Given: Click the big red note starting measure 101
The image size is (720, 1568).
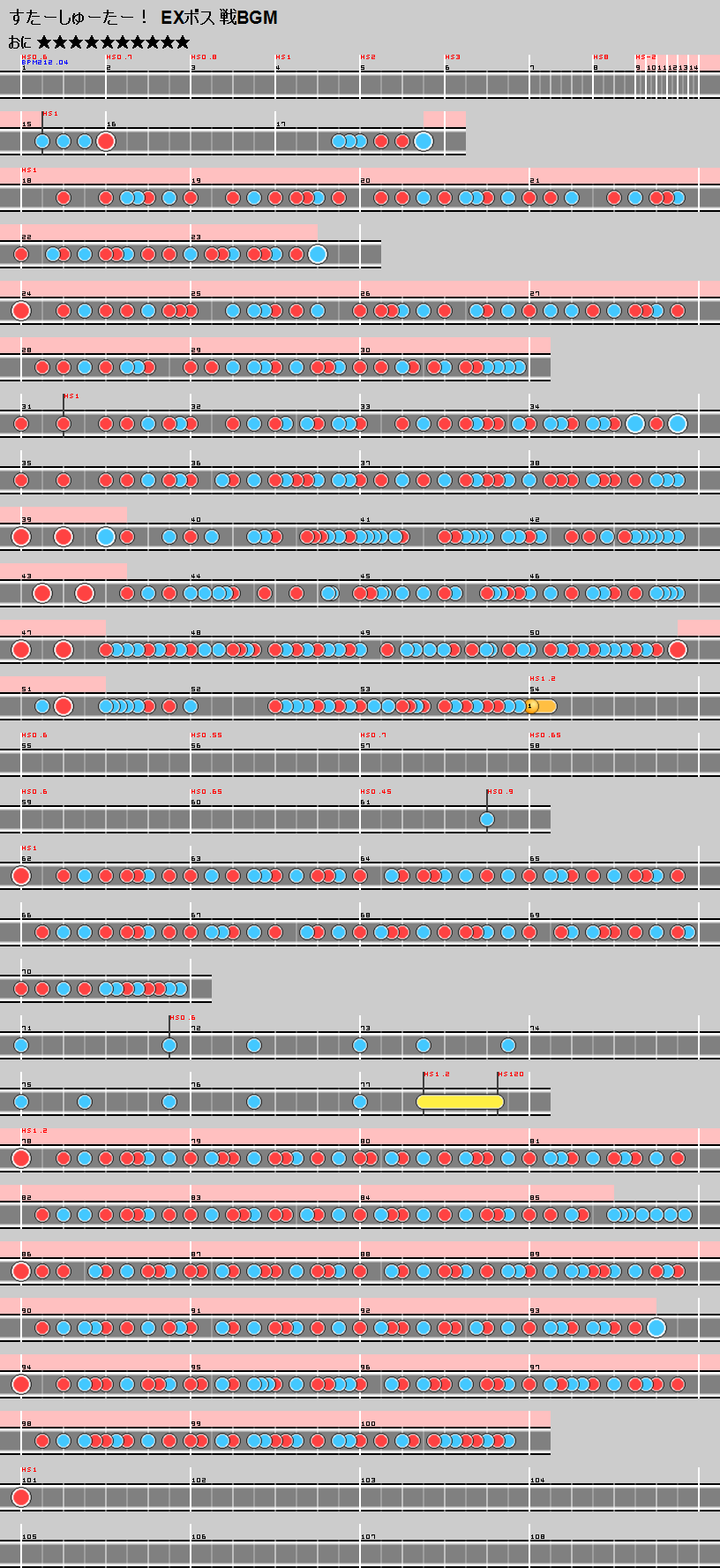Looking at the screenshot, I should (21, 1497).
